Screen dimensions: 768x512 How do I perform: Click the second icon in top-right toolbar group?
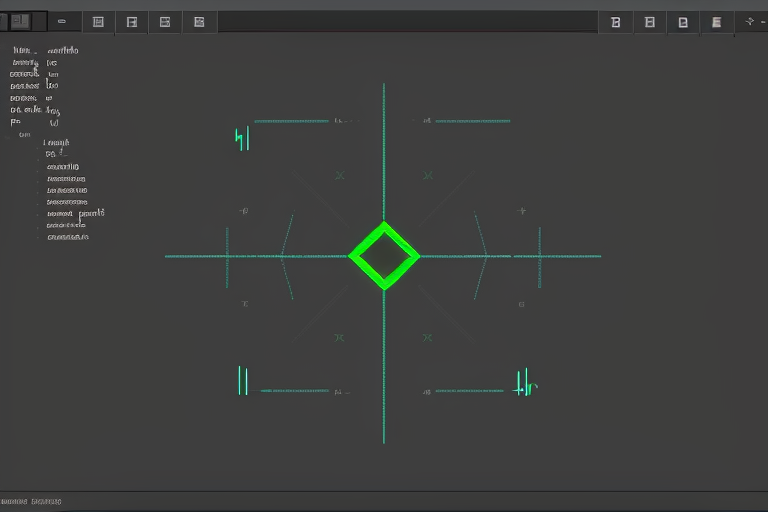point(649,21)
